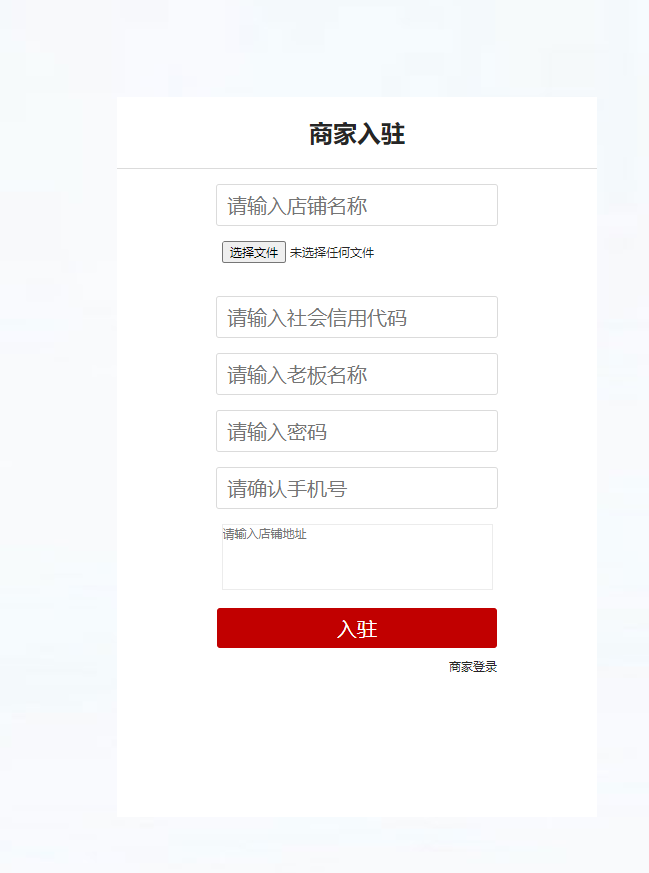Image resolution: width=649 pixels, height=873 pixels.
Task: Click the 商家入驻 page heading
Action: point(357,134)
